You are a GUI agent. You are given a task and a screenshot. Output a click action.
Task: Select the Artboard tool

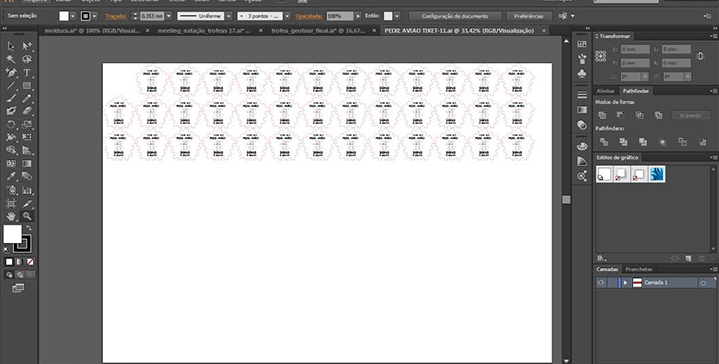[11, 203]
